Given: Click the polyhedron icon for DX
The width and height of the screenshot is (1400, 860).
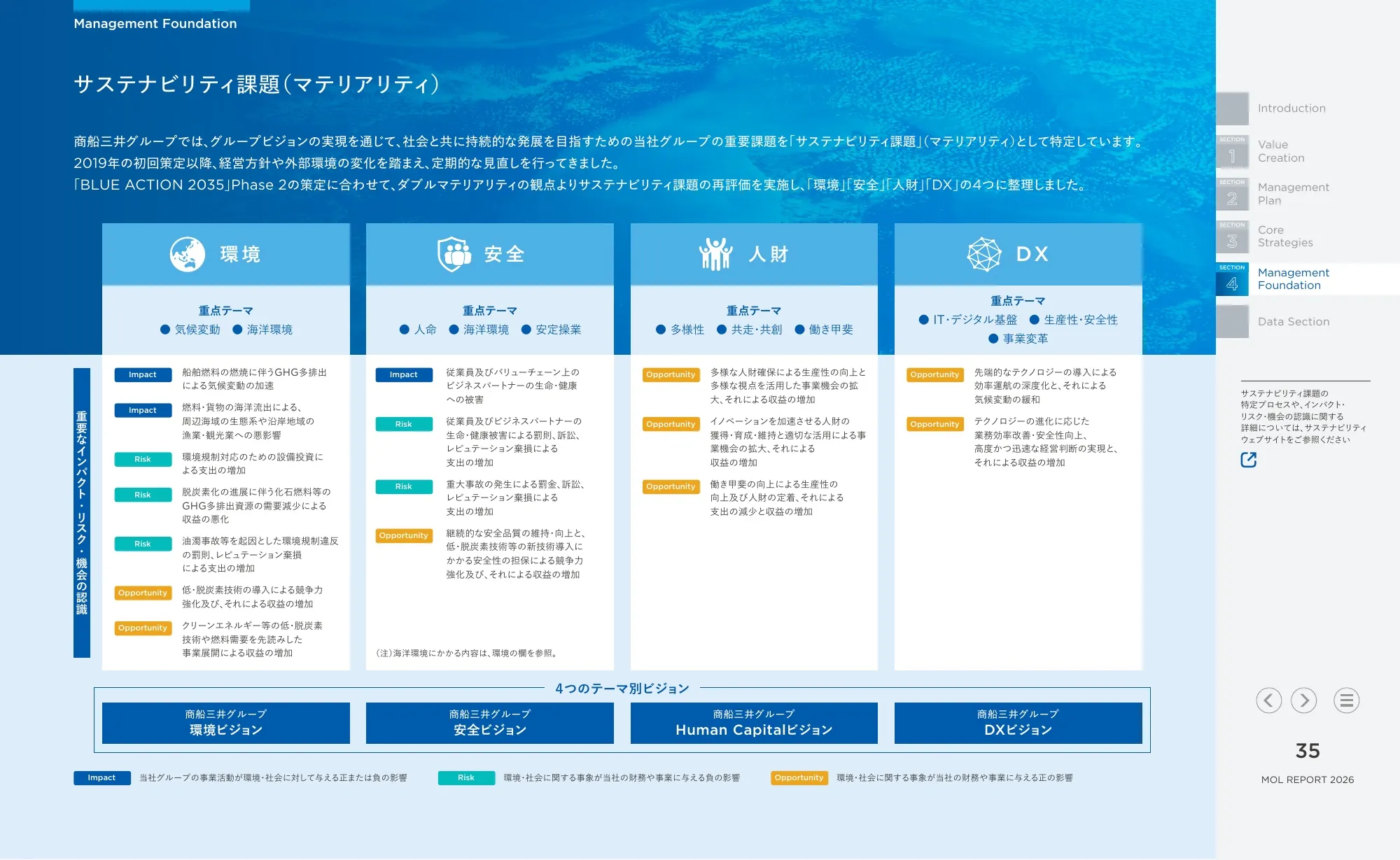Looking at the screenshot, I should point(984,254).
